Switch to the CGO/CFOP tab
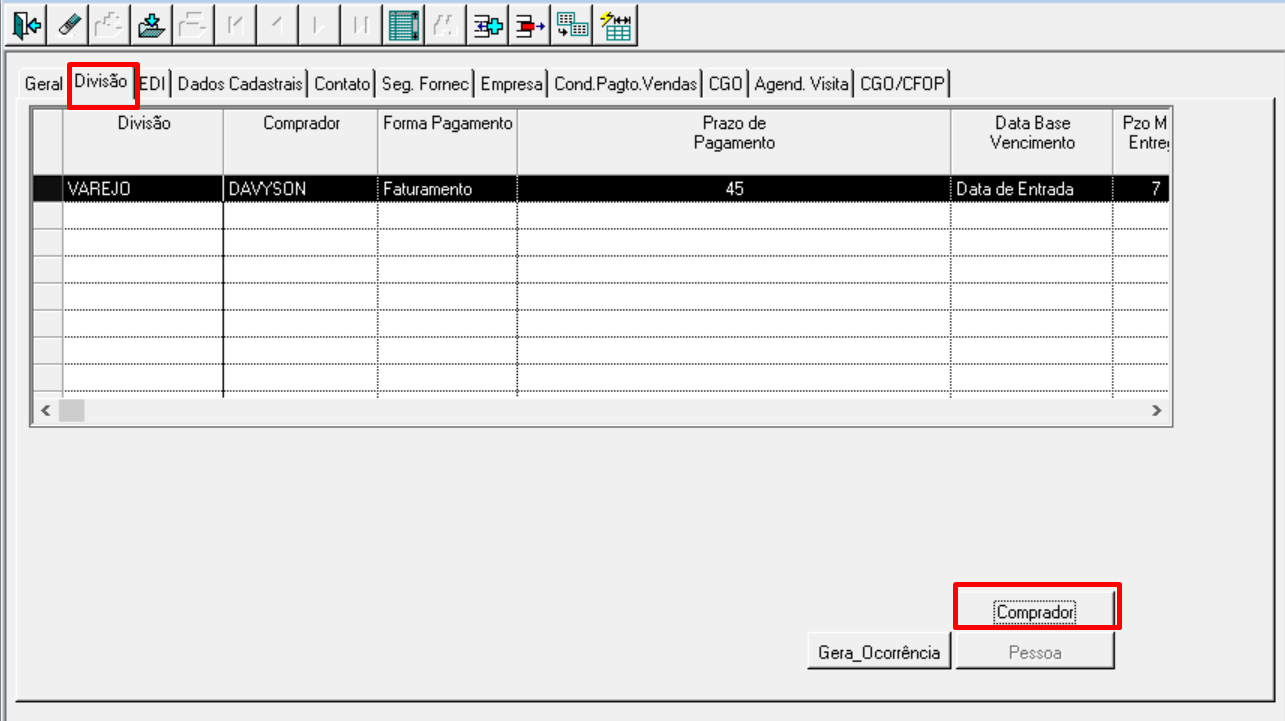Viewport: 1285px width, 721px height. click(x=903, y=84)
